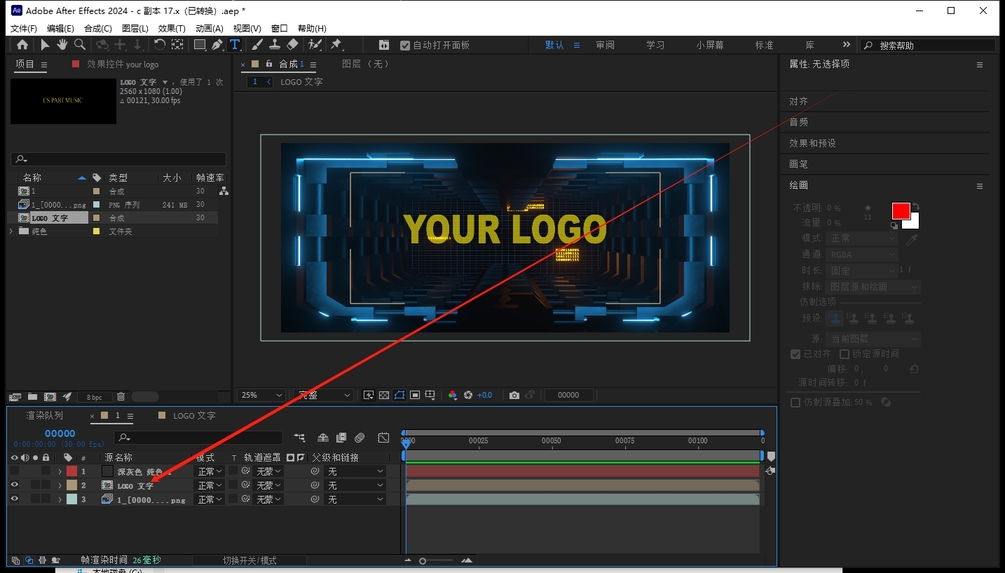Select the Hand tool

[62, 45]
